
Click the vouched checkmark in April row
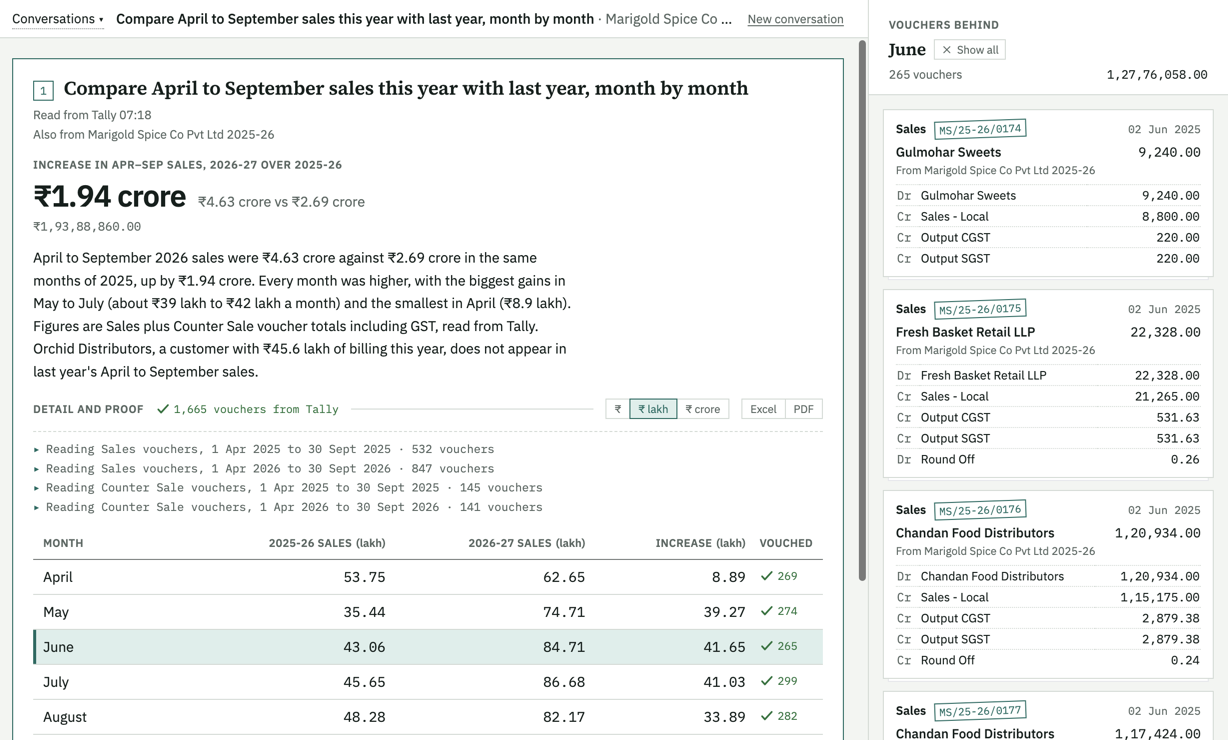(767, 576)
